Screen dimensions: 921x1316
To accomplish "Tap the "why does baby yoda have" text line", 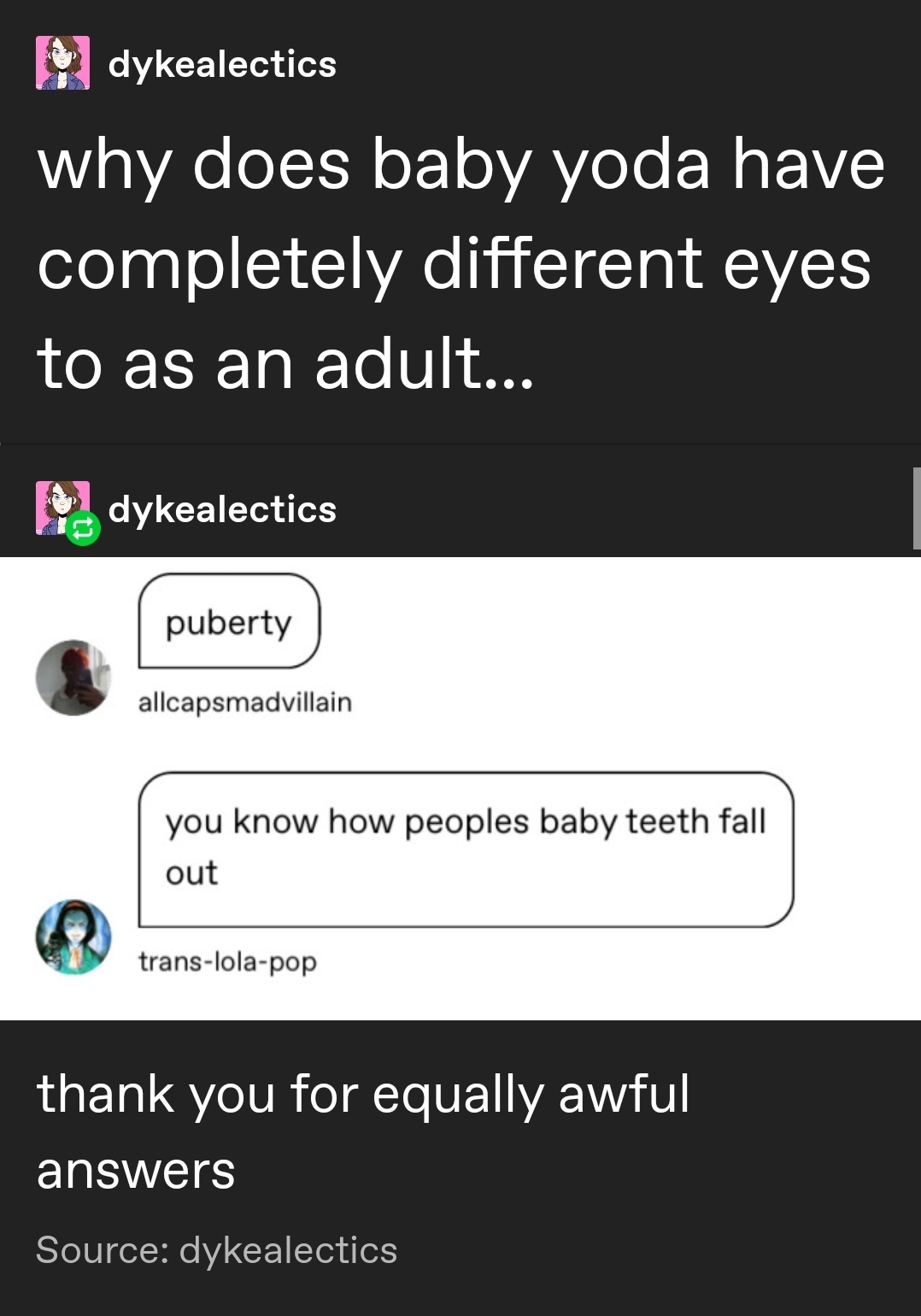I will (x=460, y=165).
